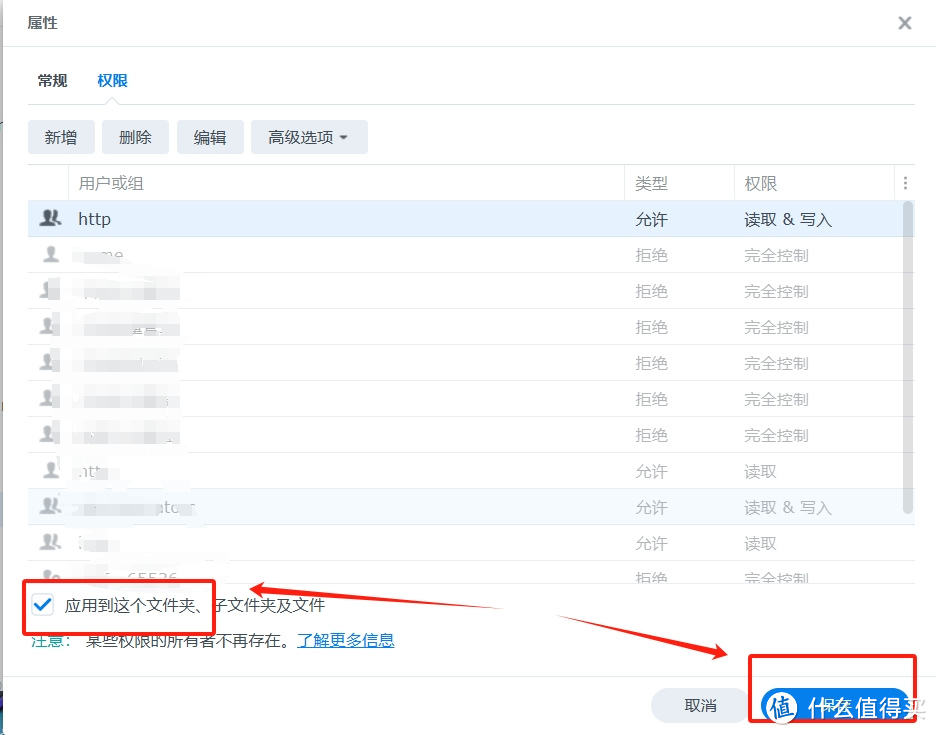Screen dimensions: 936x735
Task: Click the 编辑 button
Action: pos(210,137)
